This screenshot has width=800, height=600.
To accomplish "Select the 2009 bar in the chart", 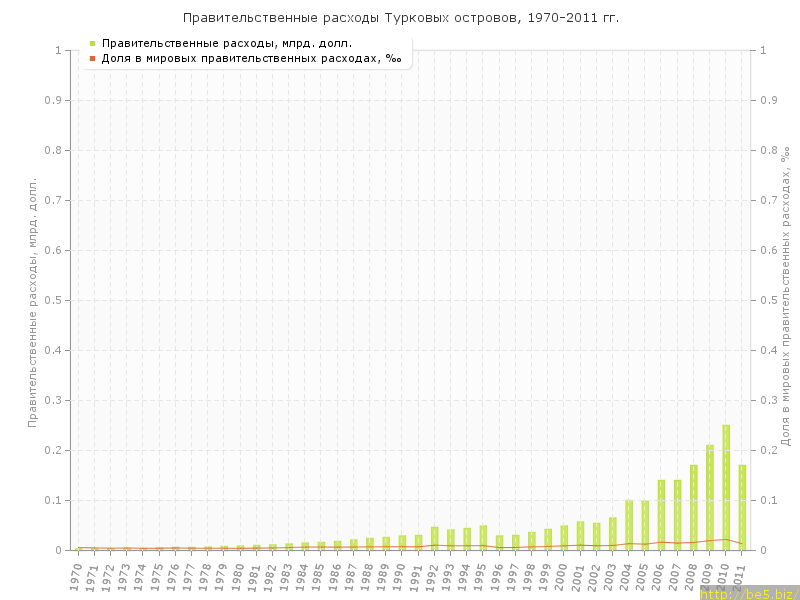I will click(710, 497).
